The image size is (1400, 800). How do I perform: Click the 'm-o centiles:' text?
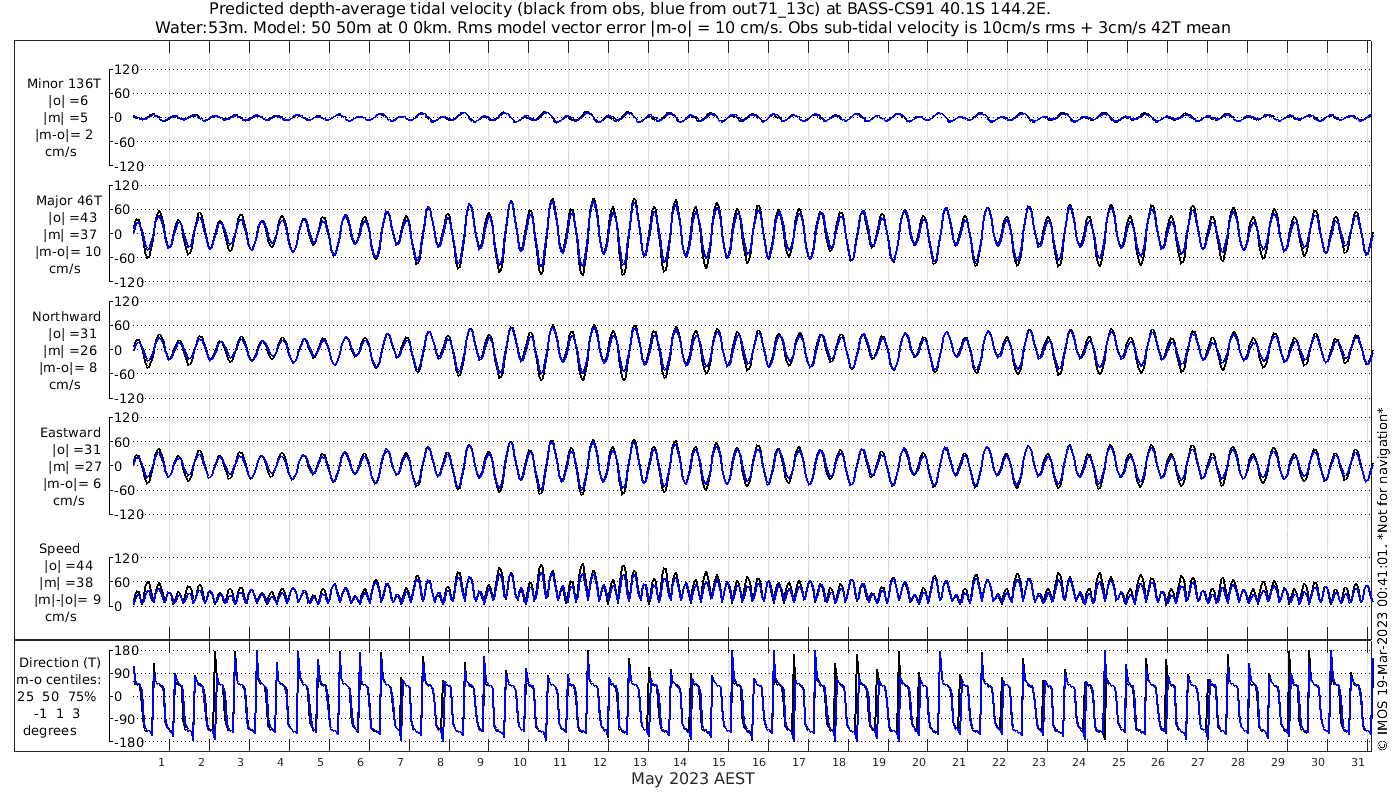click(61, 679)
